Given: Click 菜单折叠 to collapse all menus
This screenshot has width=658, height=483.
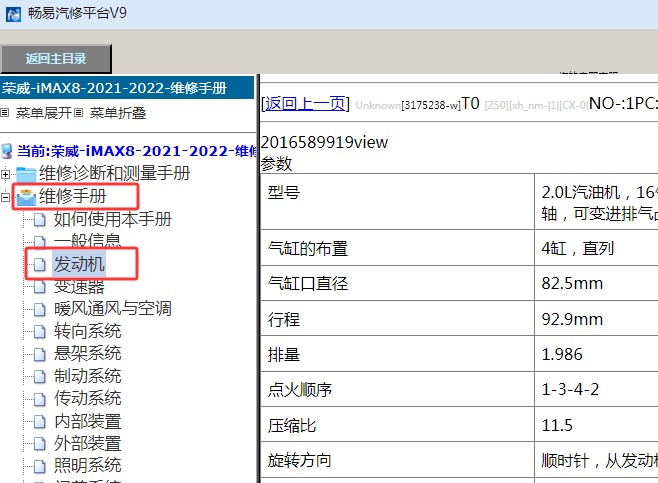Looking at the screenshot, I should click(118, 113).
